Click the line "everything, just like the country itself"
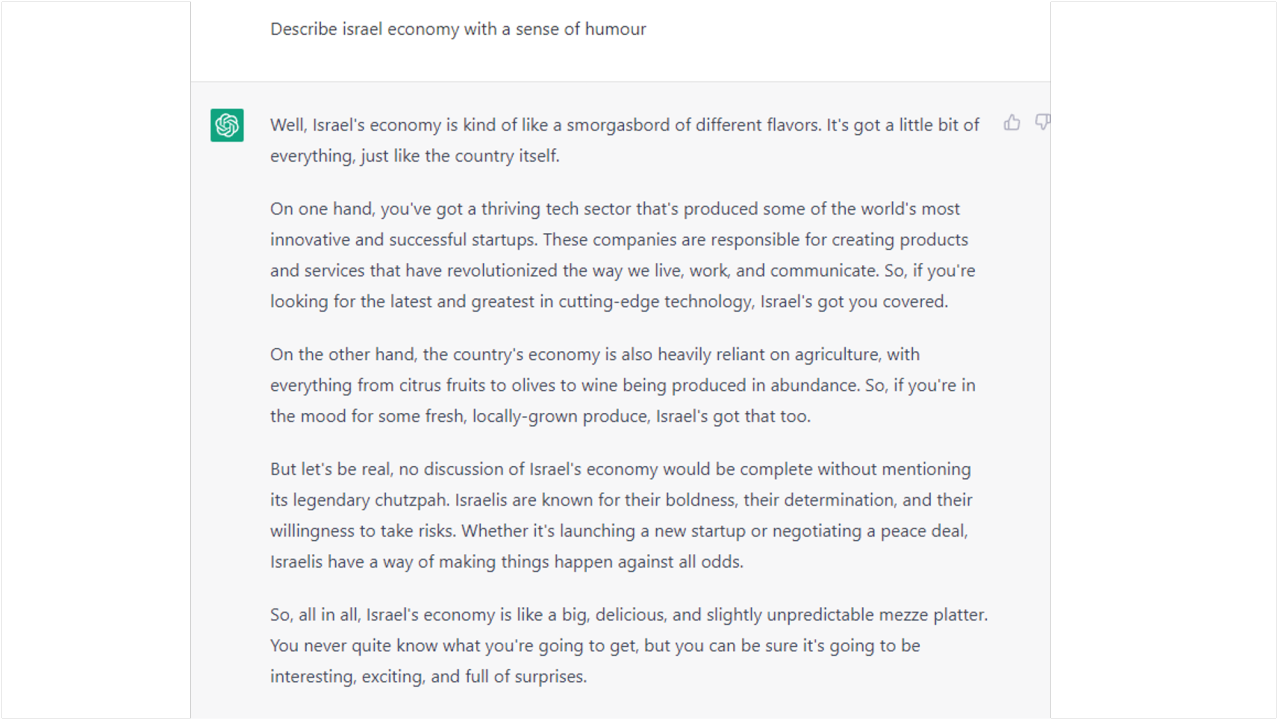This screenshot has height=720, width=1278. (415, 156)
